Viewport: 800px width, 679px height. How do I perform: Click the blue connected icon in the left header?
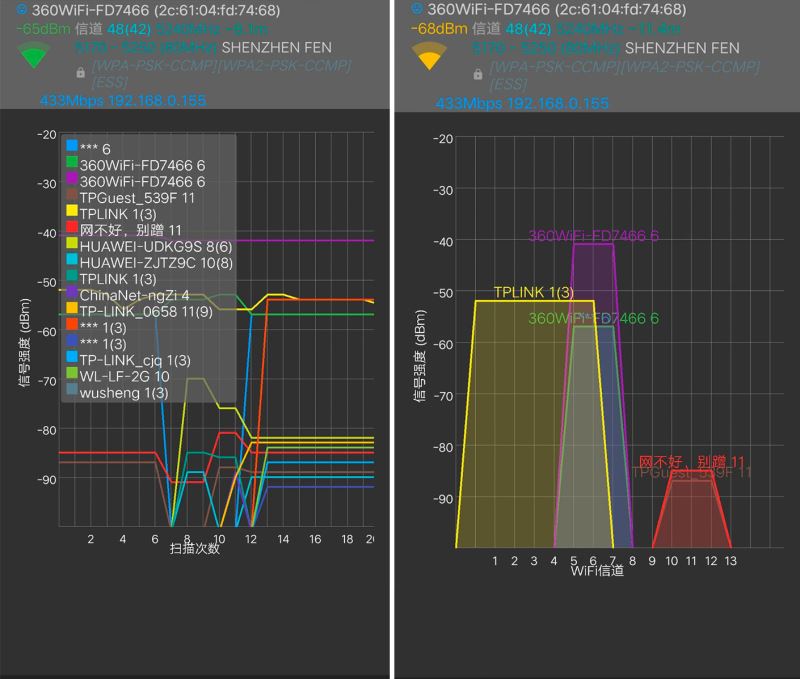[22, 9]
